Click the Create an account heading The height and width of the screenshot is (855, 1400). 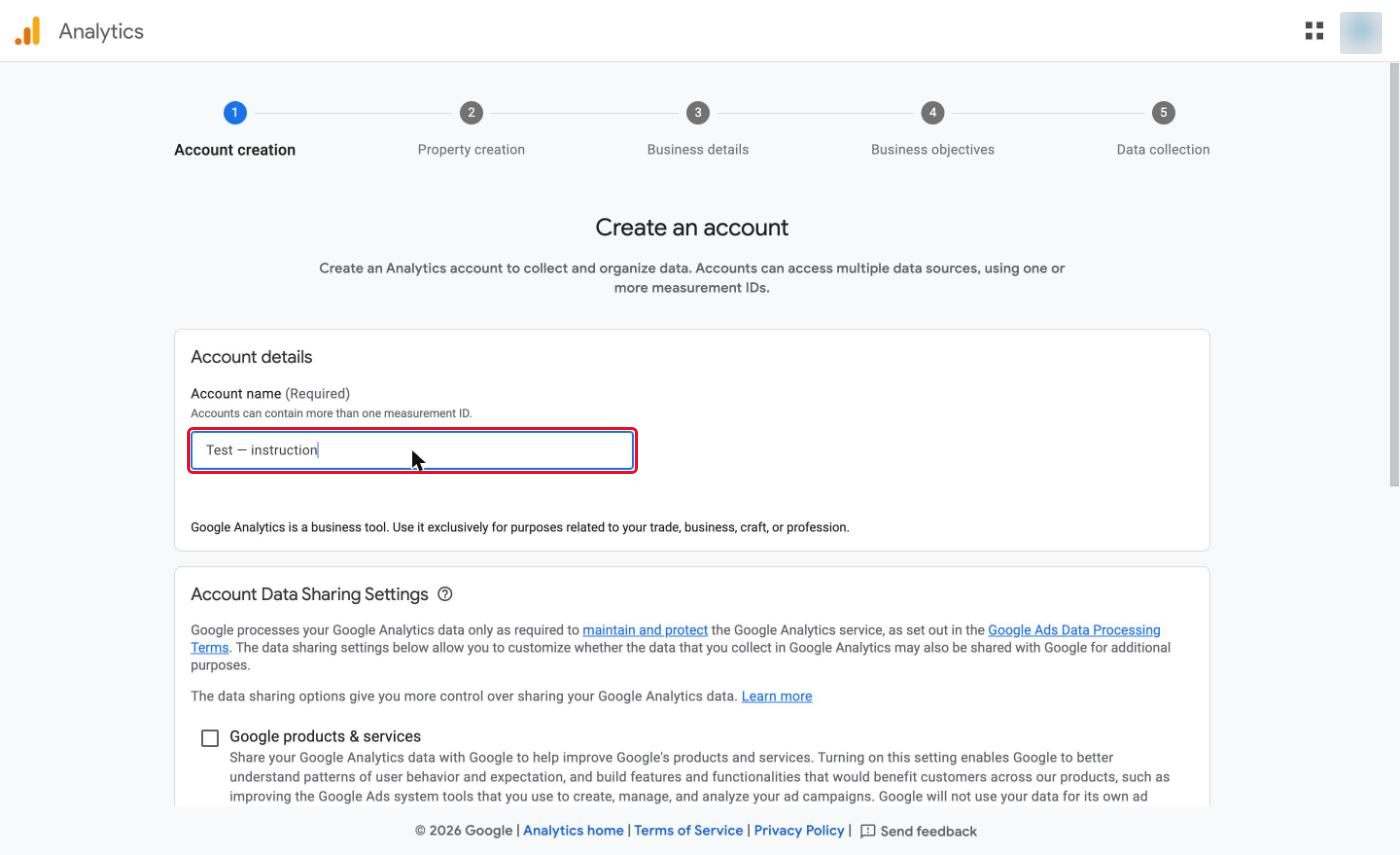pyautogui.click(x=692, y=228)
